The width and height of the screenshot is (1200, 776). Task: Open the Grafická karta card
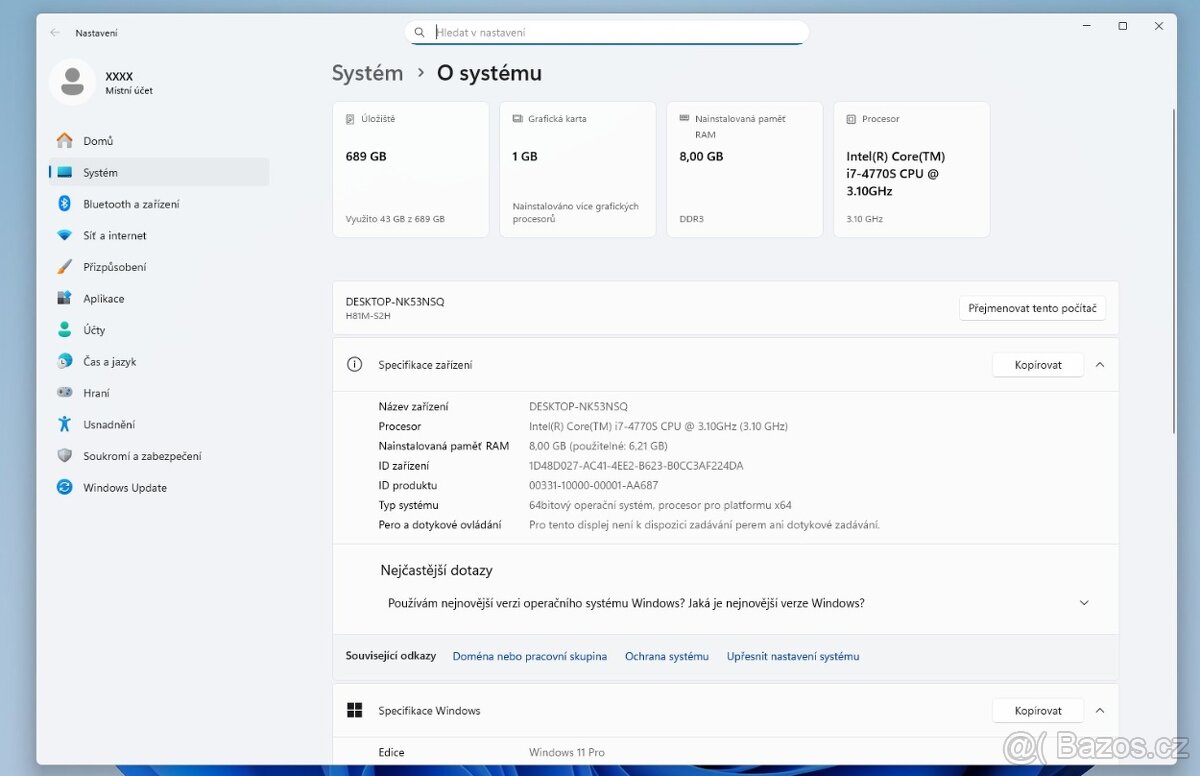coord(577,168)
